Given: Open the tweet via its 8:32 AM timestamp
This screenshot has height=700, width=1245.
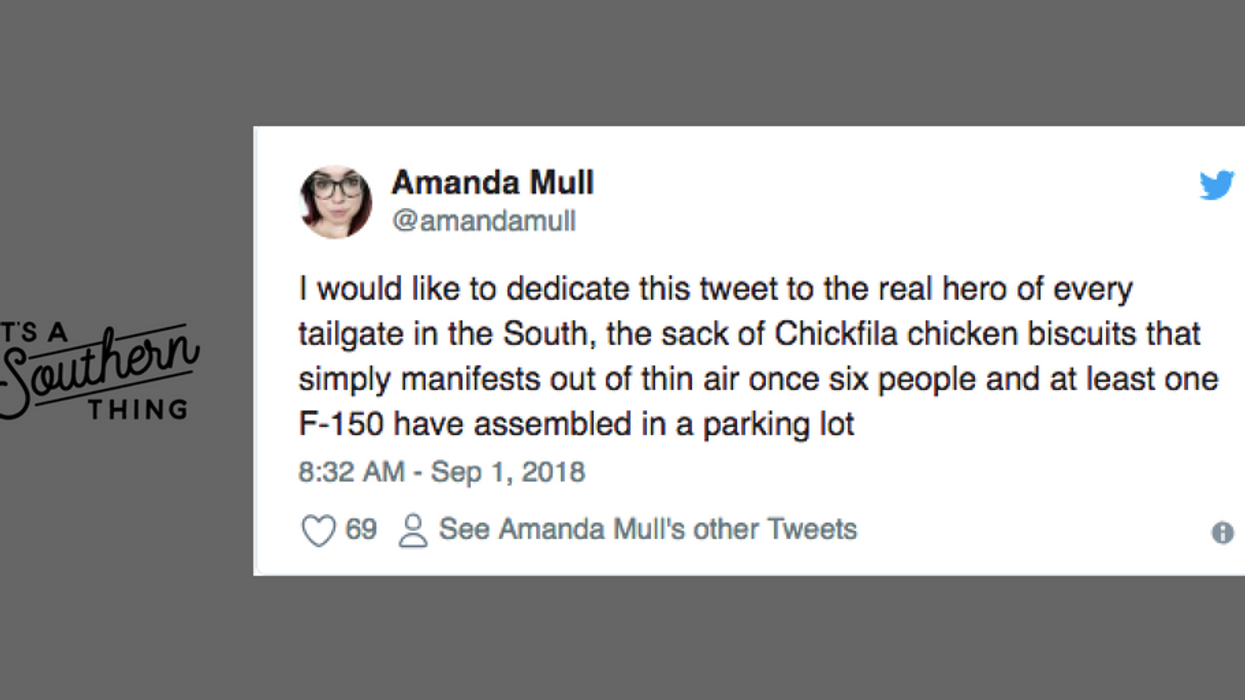Looking at the screenshot, I should 351,471.
